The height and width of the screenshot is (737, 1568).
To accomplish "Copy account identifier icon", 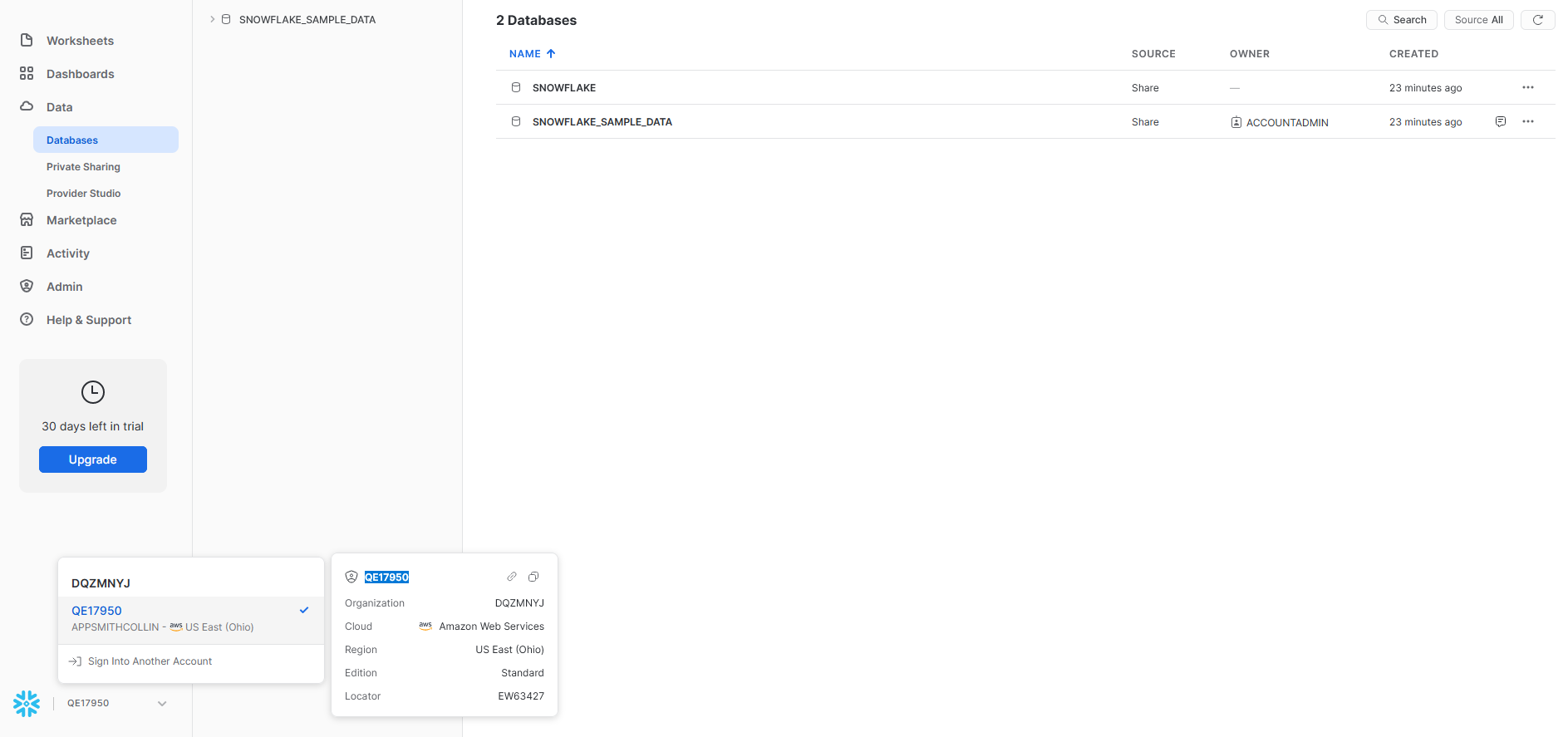I will 533,577.
